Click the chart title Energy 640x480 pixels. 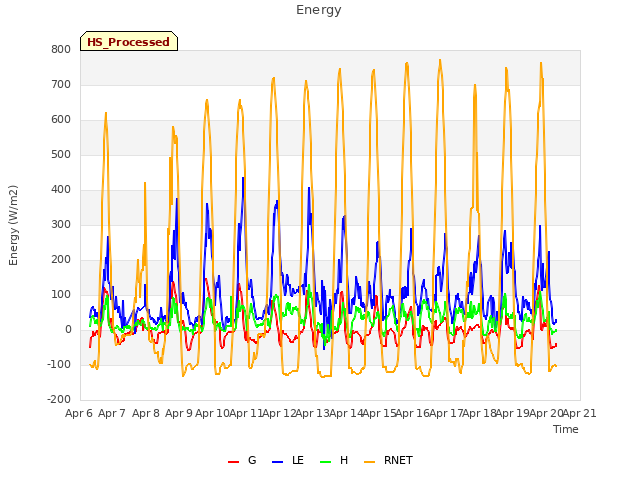point(319,10)
